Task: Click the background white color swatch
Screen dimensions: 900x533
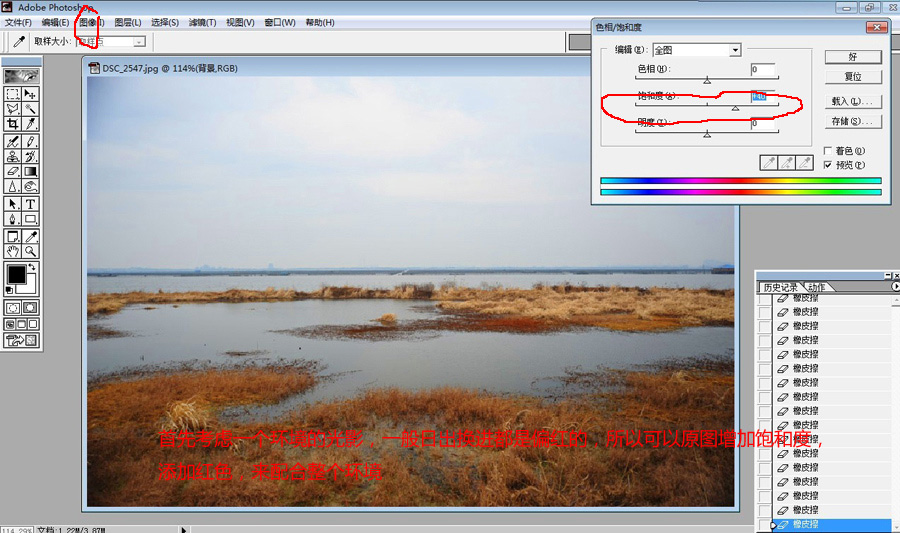Action: (30, 287)
